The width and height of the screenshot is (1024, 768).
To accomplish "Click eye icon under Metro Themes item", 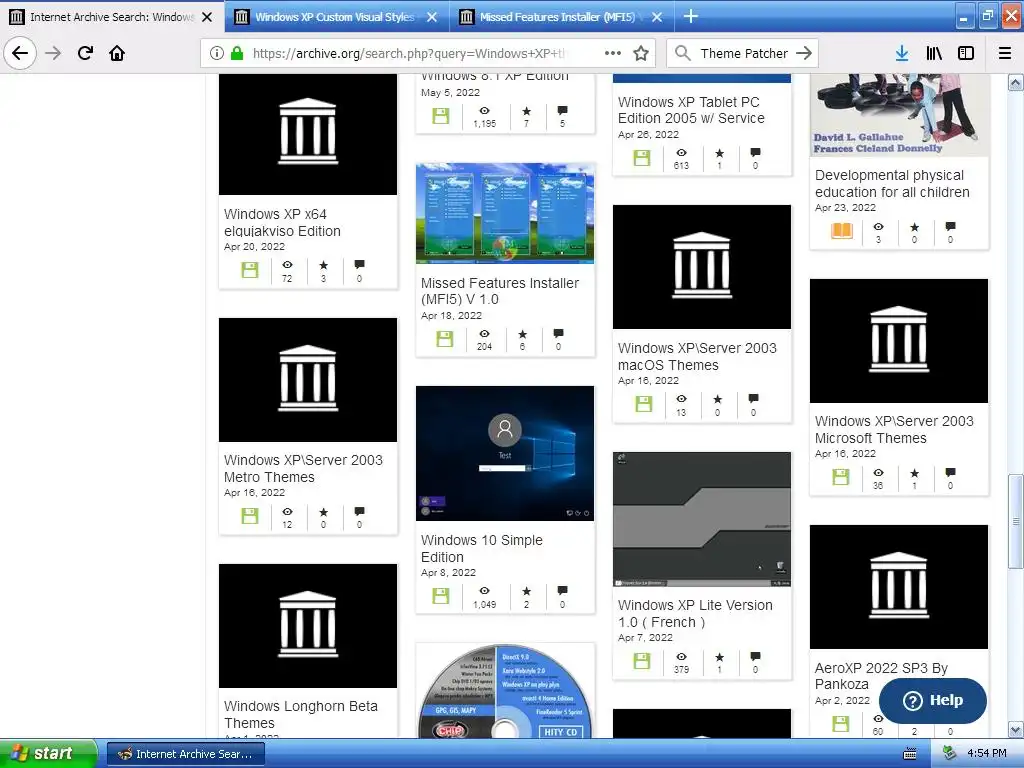I will (x=287, y=511).
